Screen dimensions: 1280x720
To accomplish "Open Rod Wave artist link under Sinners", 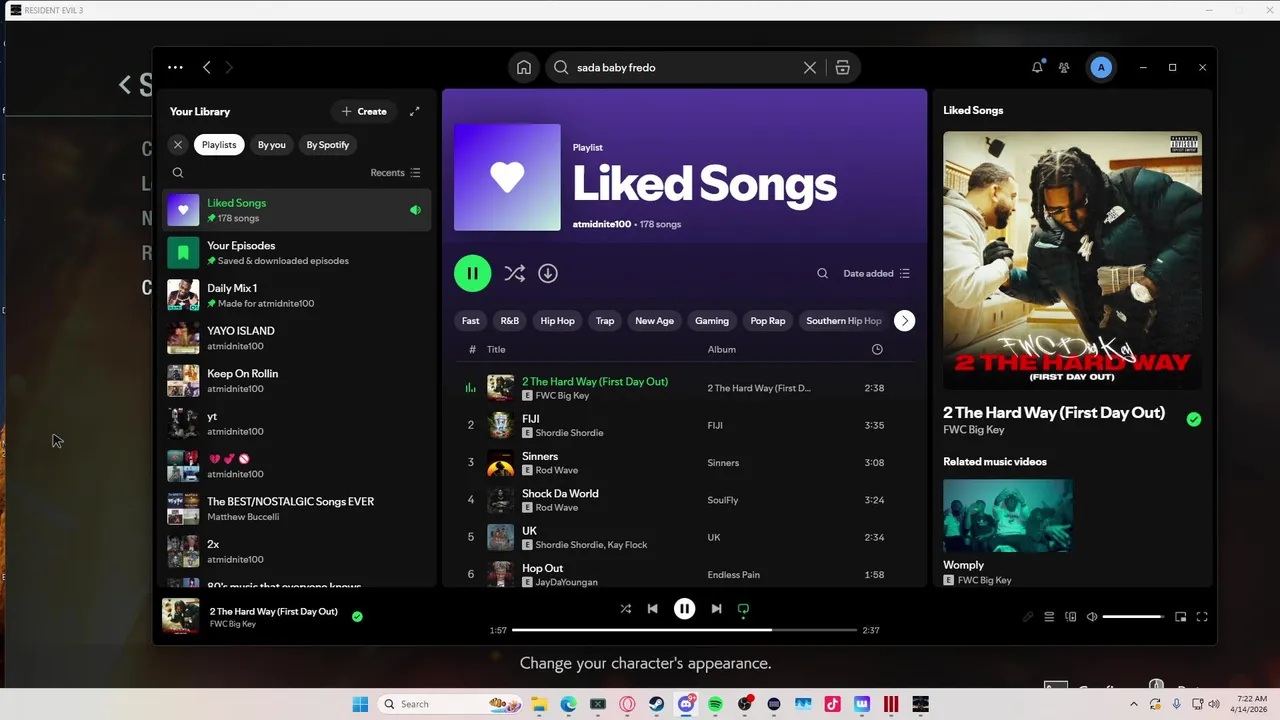I will [x=557, y=470].
